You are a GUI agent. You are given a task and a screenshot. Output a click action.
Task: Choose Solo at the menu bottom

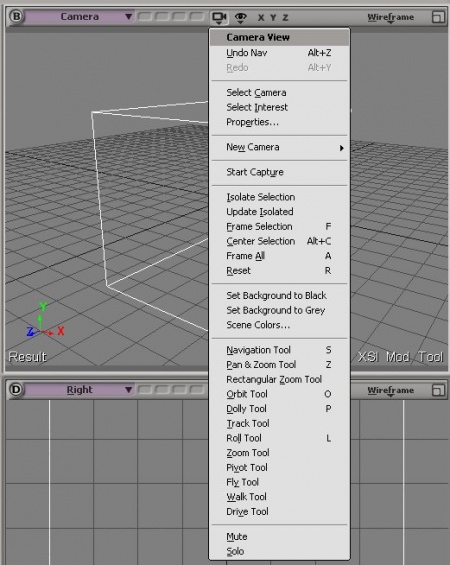click(x=279, y=551)
